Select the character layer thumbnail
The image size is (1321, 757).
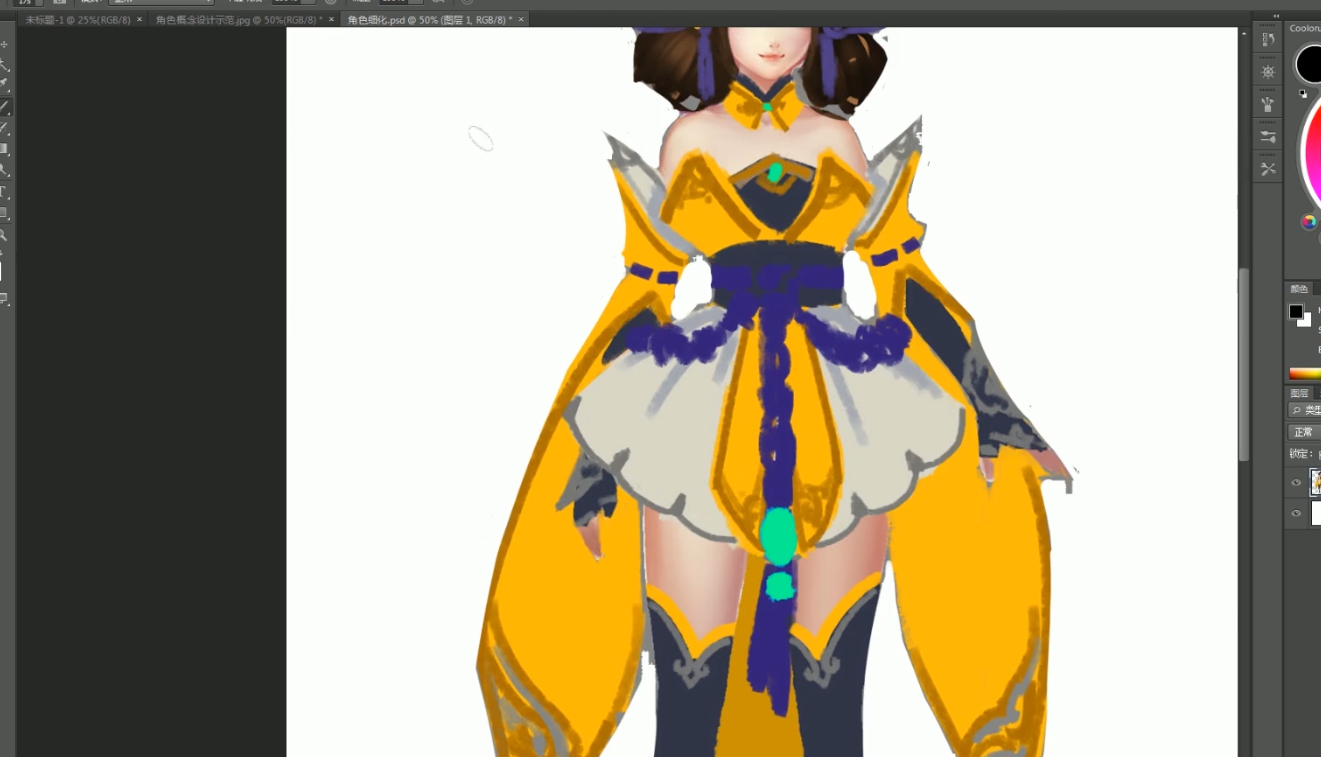pos(1316,482)
